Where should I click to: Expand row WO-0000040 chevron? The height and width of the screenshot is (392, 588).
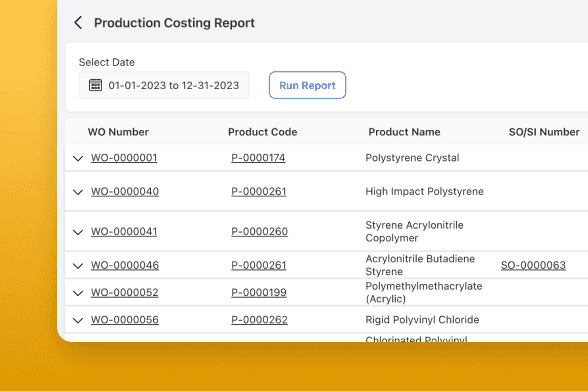coord(78,192)
